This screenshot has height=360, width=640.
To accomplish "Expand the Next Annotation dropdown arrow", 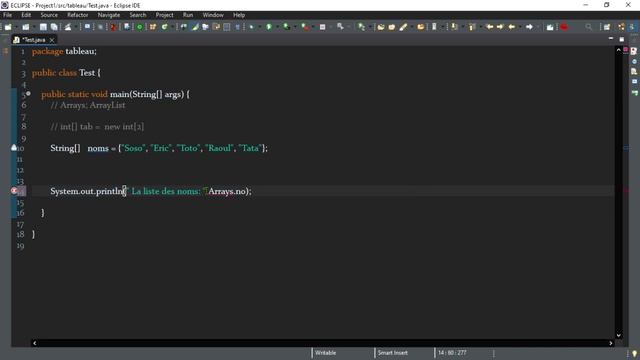I will click(462, 27).
